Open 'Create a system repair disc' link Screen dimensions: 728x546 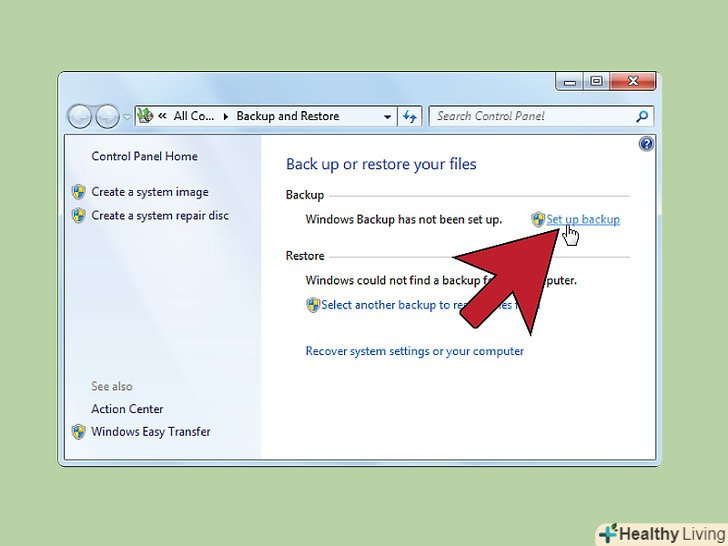pos(160,215)
